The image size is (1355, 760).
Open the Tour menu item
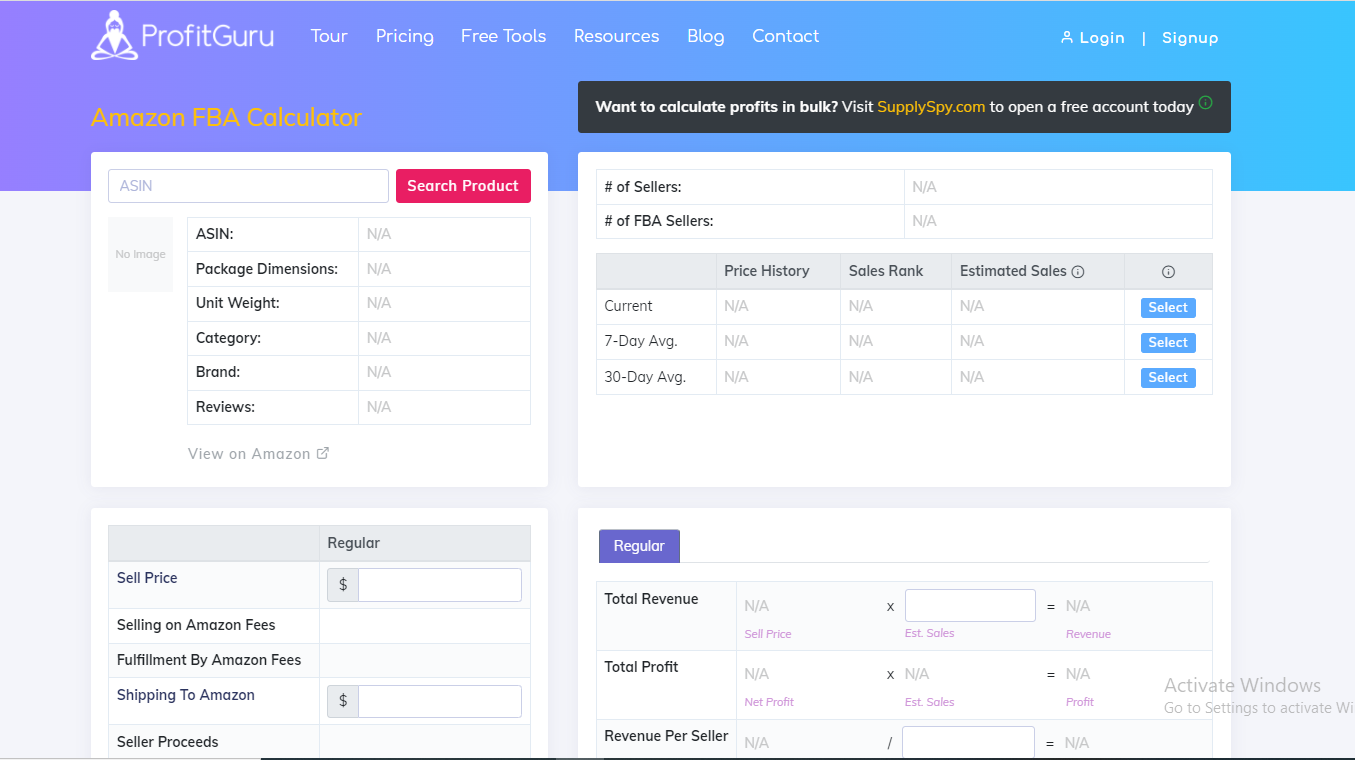329,36
